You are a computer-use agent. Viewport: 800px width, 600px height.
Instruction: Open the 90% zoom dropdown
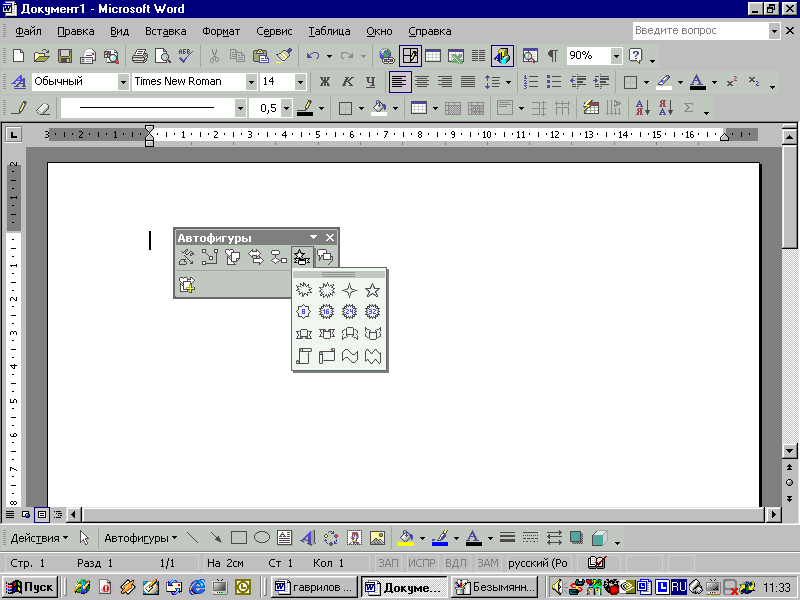coord(616,56)
